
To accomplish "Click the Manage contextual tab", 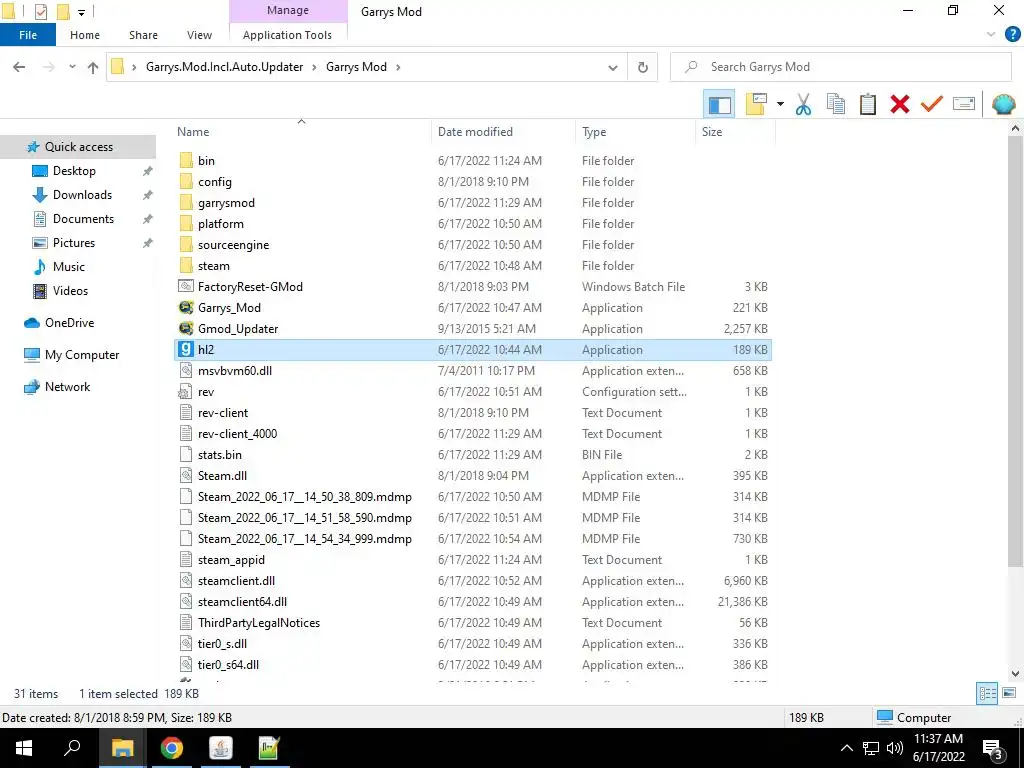I will pyautogui.click(x=288, y=10).
